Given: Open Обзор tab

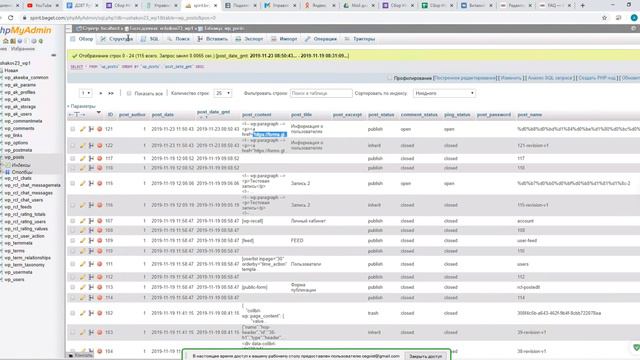Looking at the screenshot, I should click(x=82, y=39).
